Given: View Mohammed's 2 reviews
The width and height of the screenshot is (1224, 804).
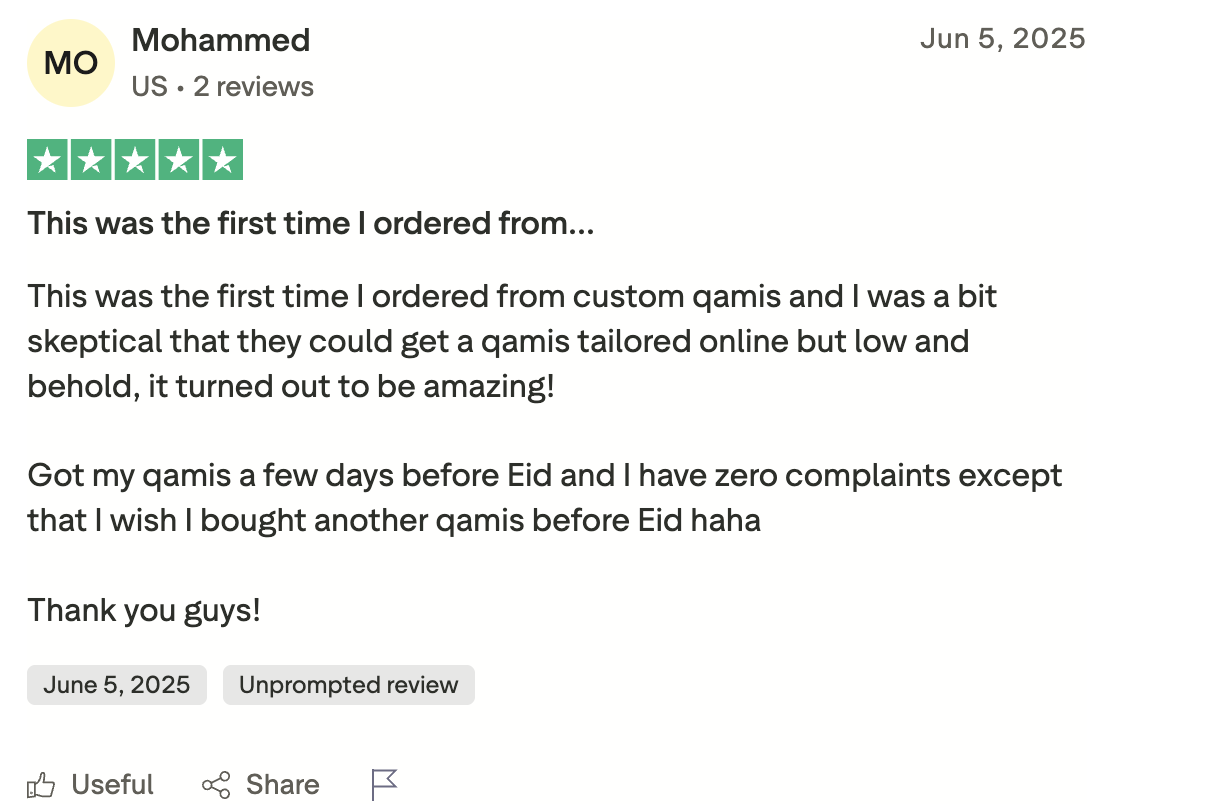Looking at the screenshot, I should (x=253, y=87).
